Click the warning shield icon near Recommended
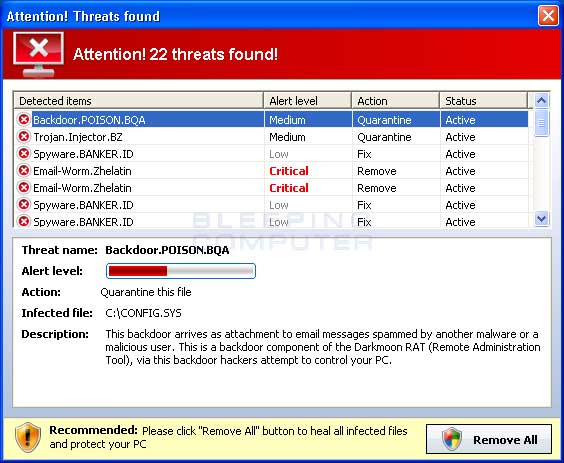Screen dimensions: 564x463 pos(28,437)
